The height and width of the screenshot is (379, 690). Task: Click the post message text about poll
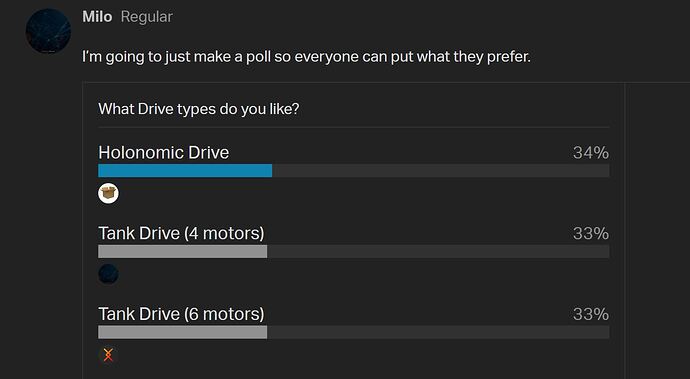[306, 57]
